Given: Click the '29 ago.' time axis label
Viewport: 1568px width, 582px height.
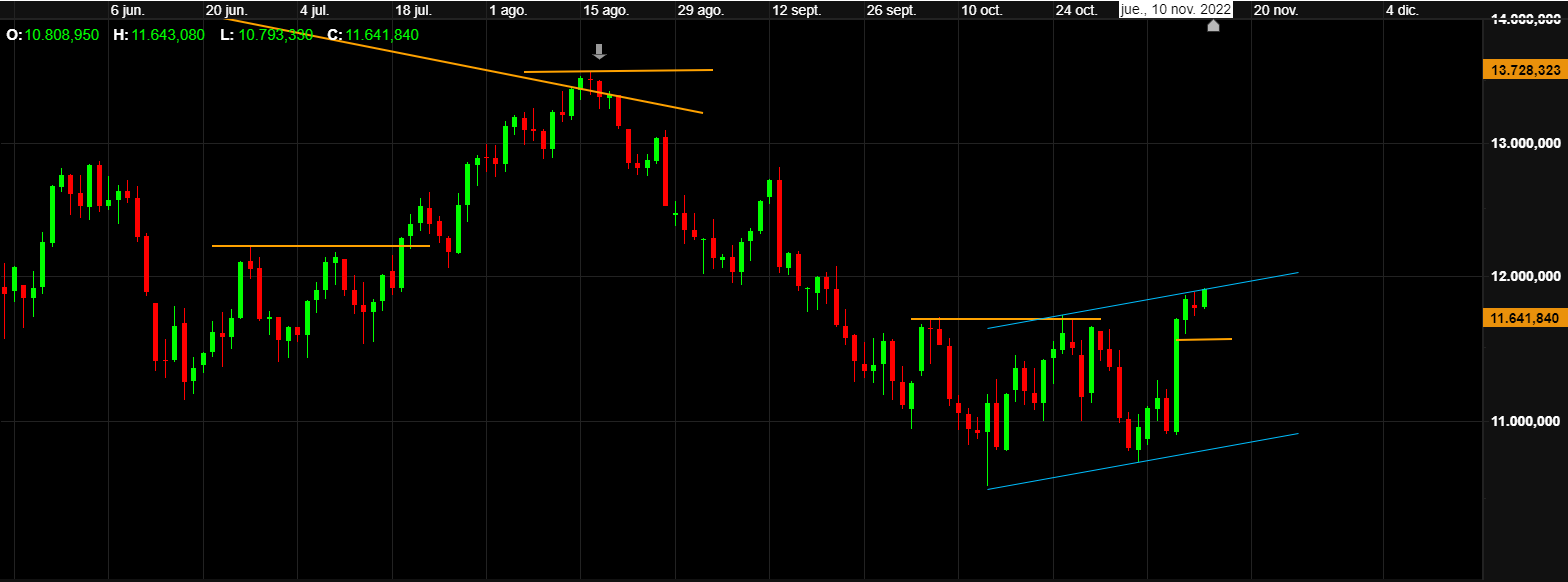Looking at the screenshot, I should click(x=700, y=10).
